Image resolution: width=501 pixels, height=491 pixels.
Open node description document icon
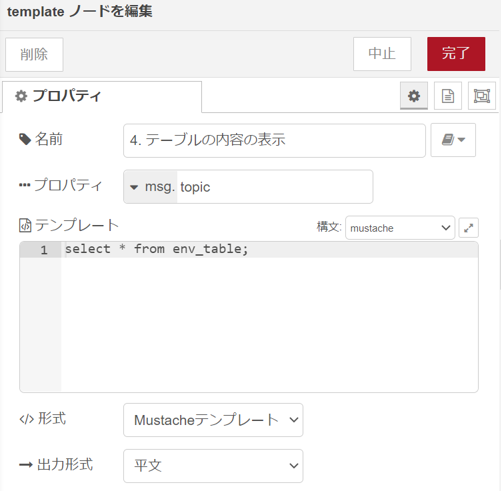448,96
